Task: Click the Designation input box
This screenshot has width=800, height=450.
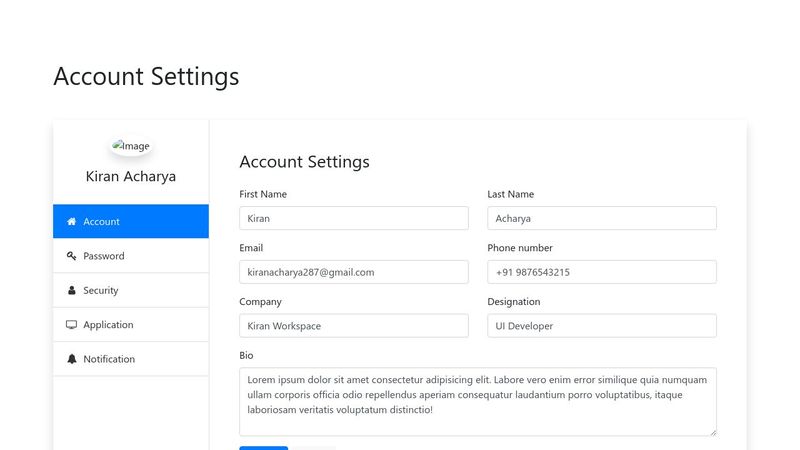Action: (602, 326)
